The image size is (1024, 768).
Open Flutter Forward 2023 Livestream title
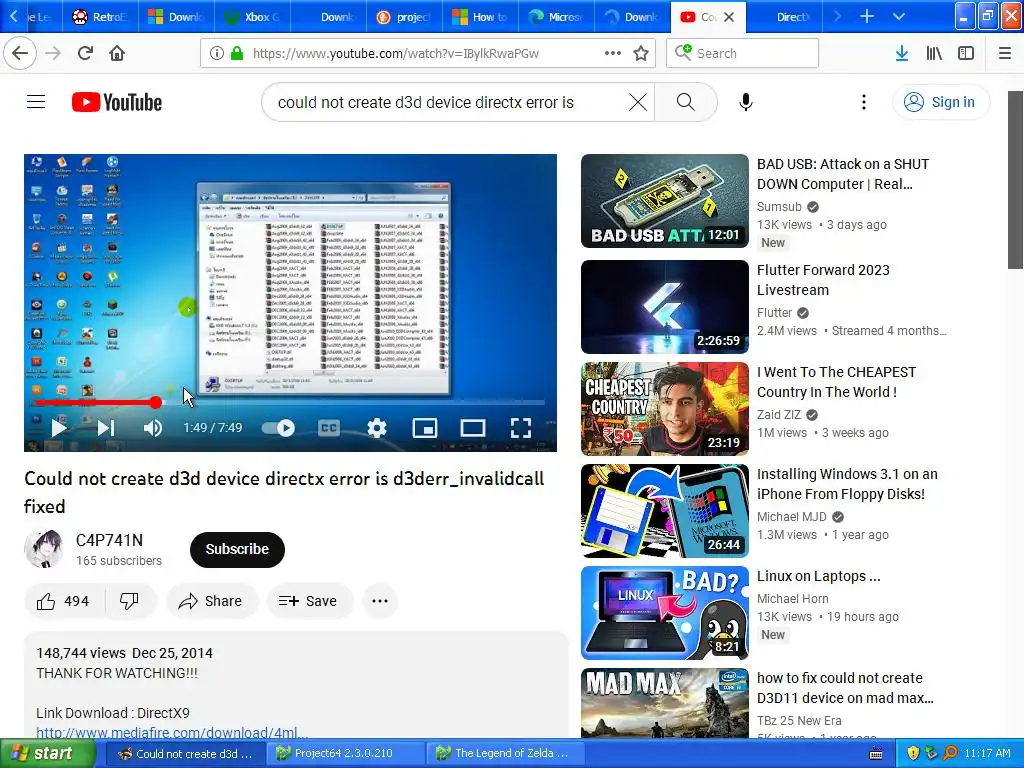823,280
